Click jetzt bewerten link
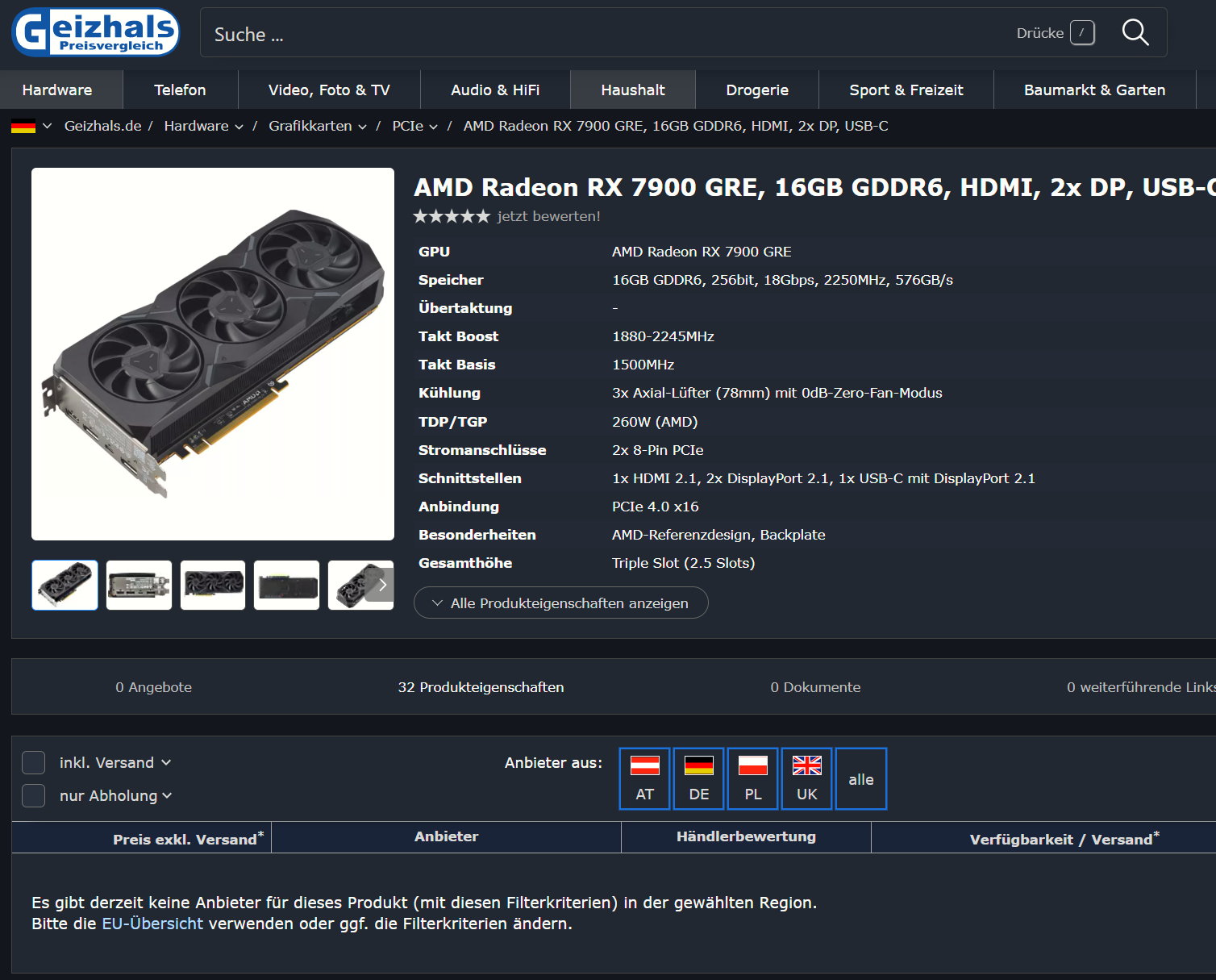 click(549, 216)
